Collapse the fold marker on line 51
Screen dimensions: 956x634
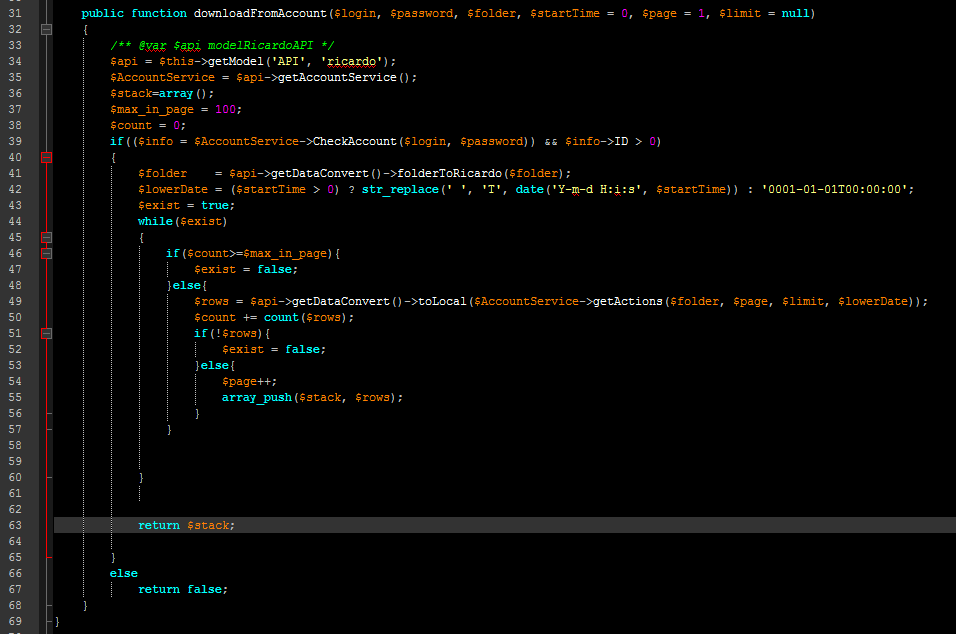(46, 333)
